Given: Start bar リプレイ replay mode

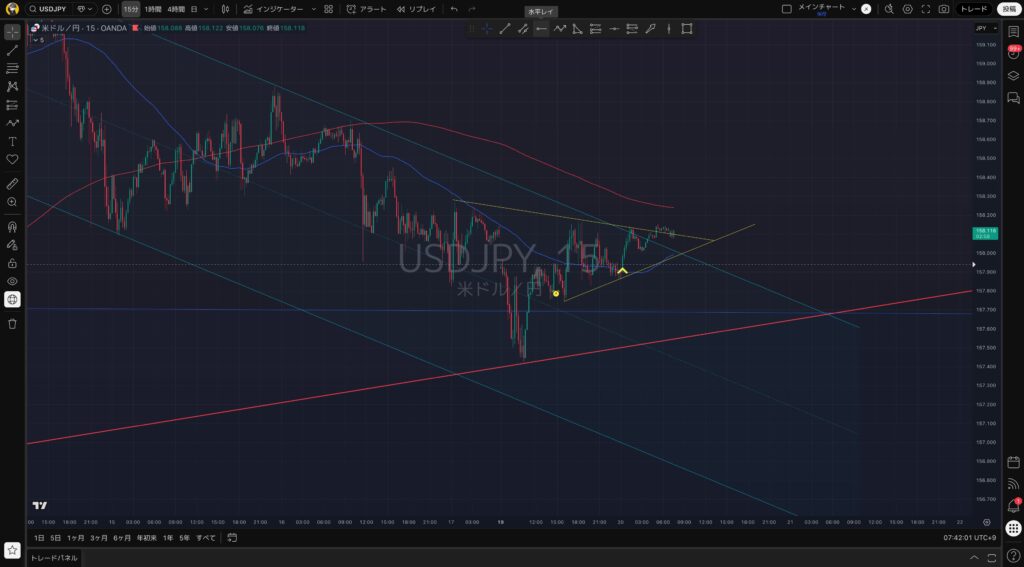Looking at the screenshot, I should point(416,9).
